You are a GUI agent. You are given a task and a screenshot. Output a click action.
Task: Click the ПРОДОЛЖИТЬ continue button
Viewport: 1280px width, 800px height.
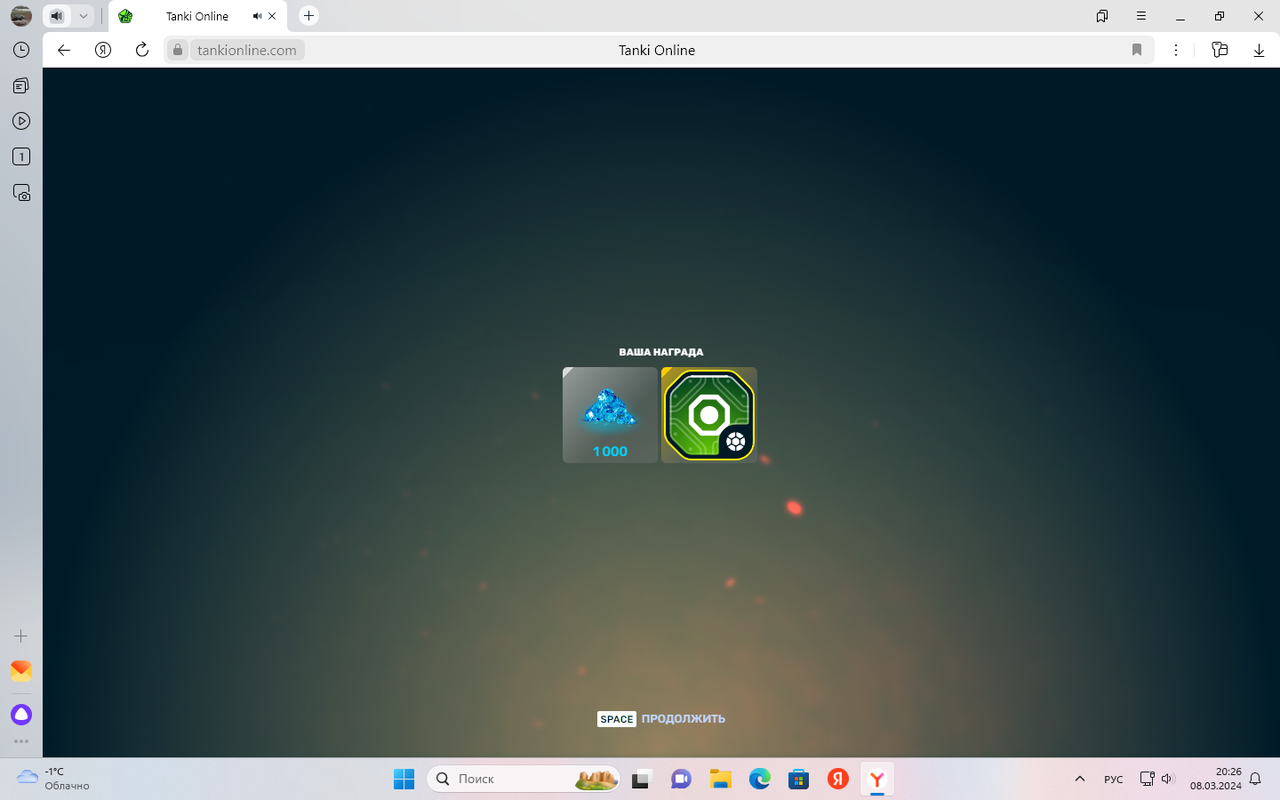coord(683,719)
